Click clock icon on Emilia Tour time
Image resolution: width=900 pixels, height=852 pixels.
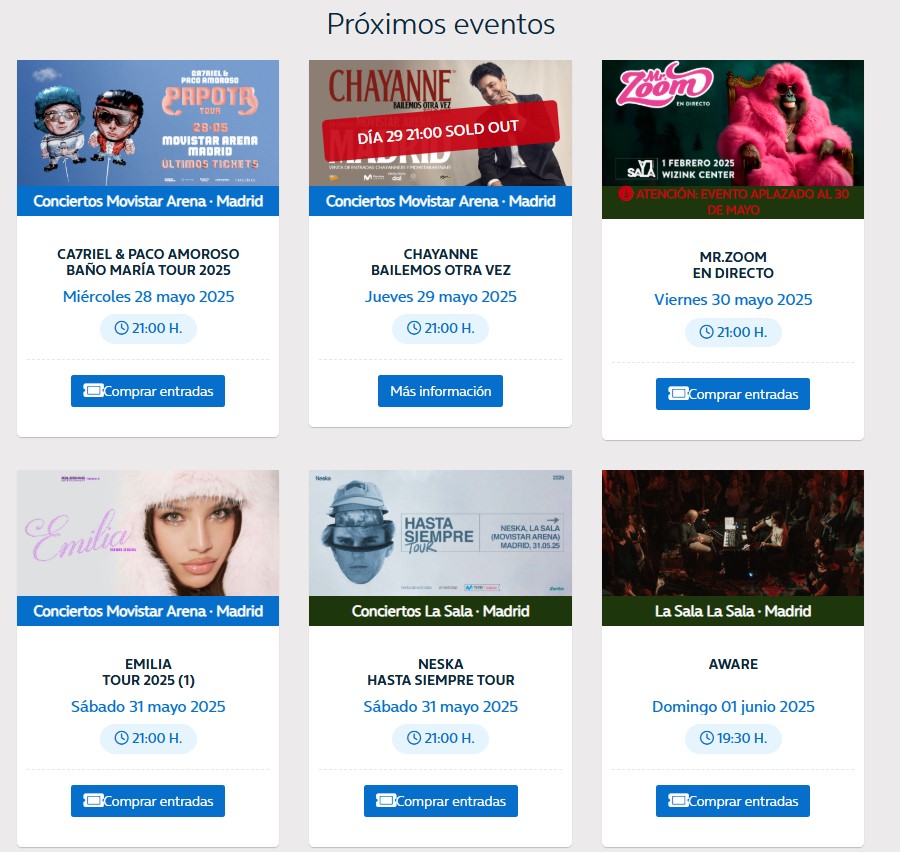[121, 738]
